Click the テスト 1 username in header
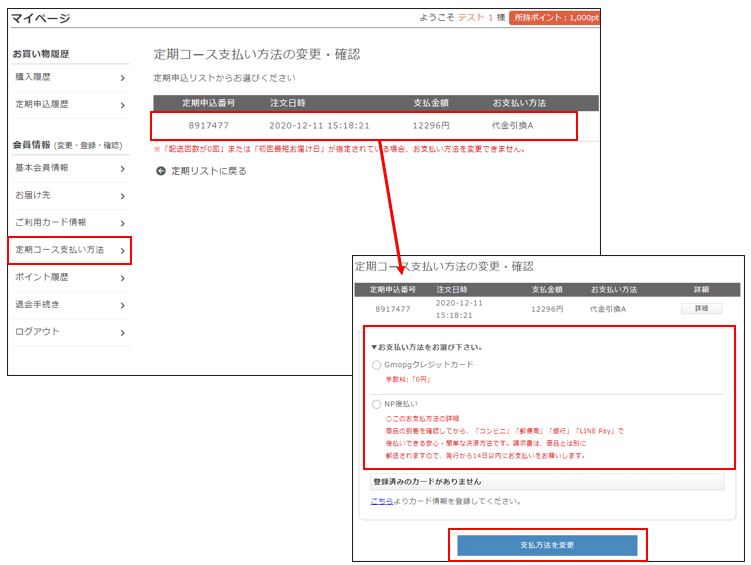 tap(475, 18)
